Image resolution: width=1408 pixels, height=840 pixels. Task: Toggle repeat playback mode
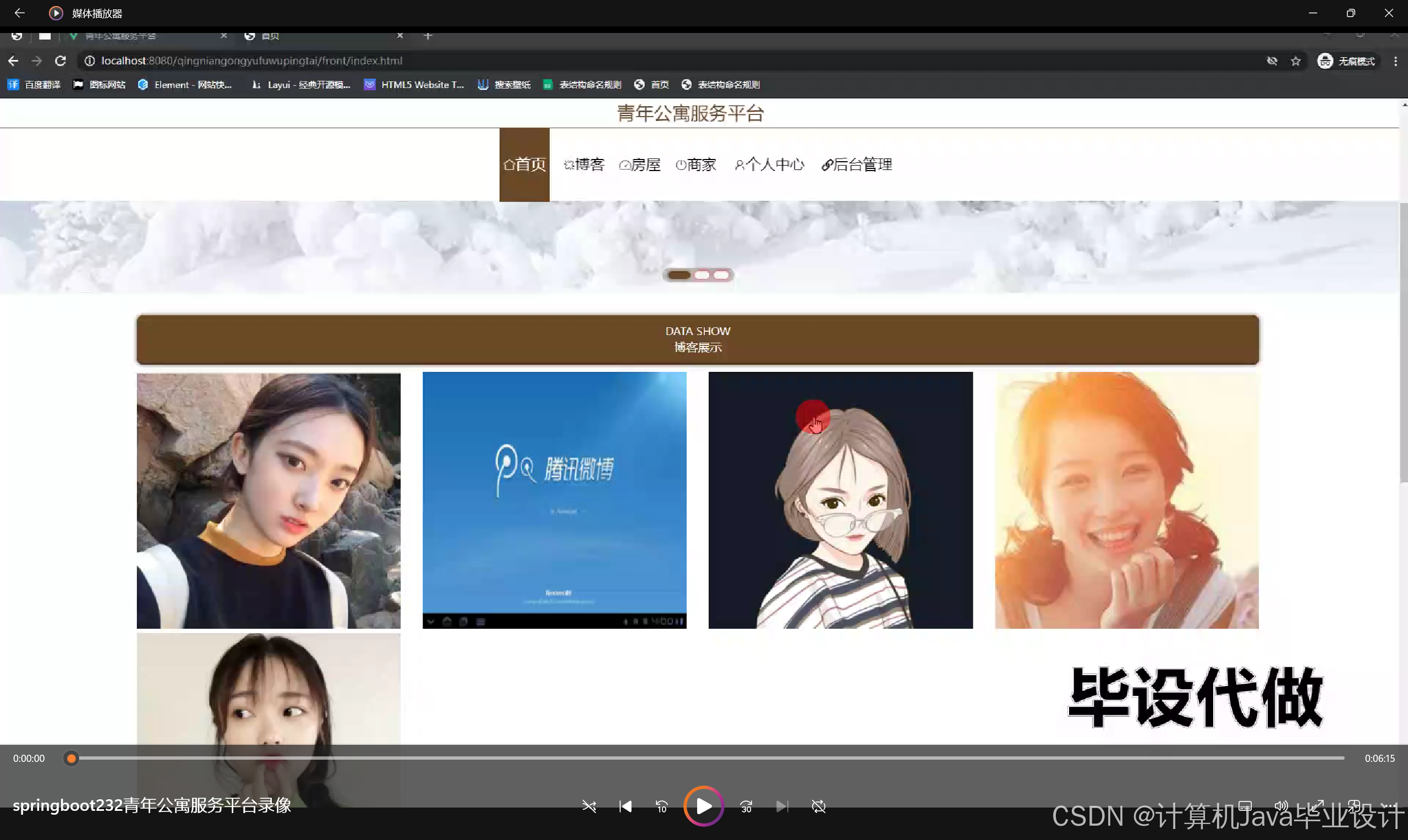[818, 806]
